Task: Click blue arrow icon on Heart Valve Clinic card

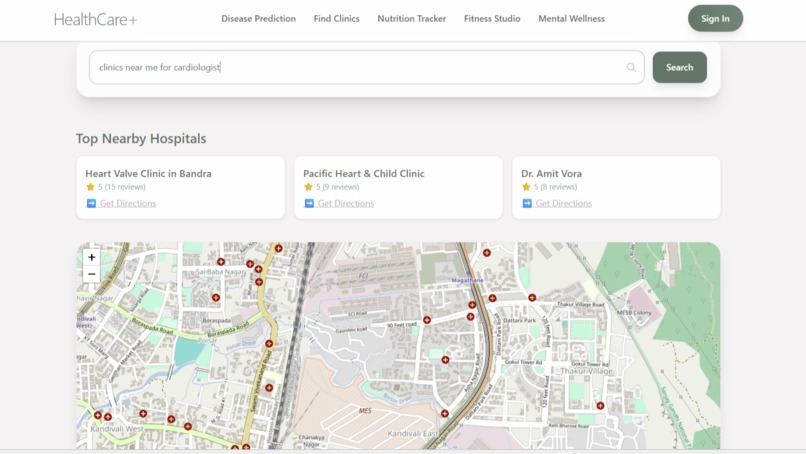Action: (x=91, y=203)
